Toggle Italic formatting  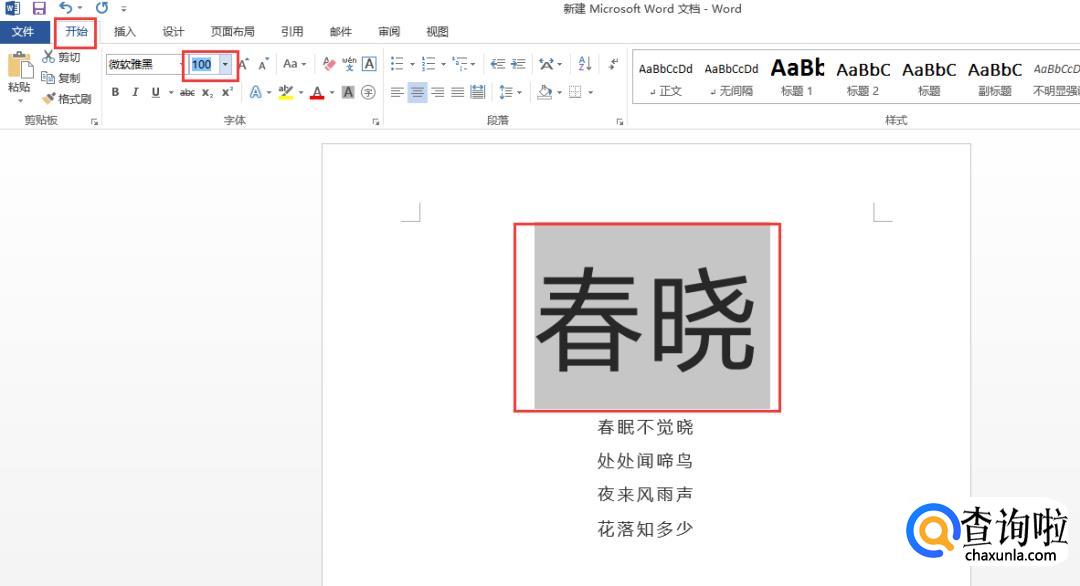135,93
